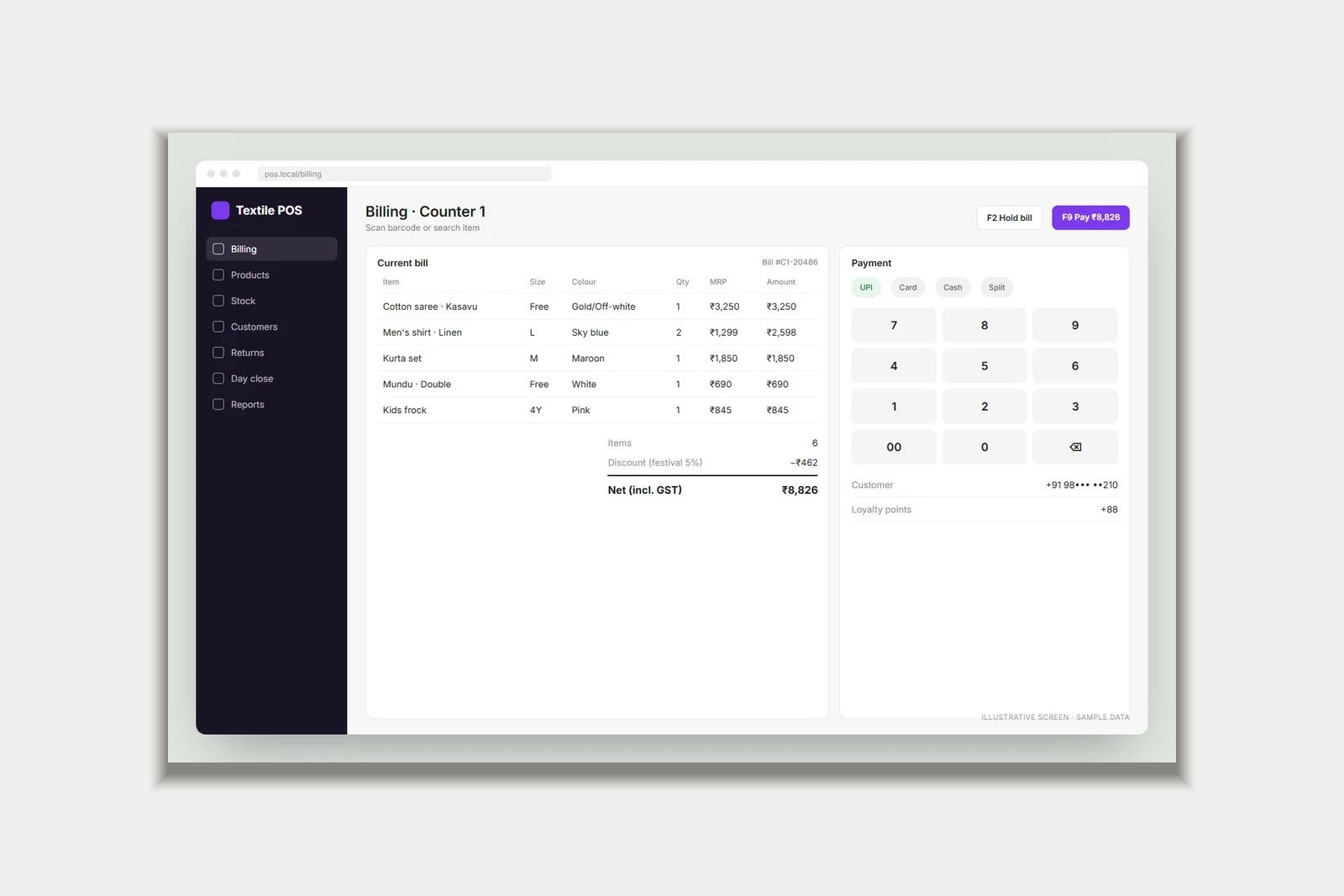Select the Kurta set item
Viewport: 1344px width, 896px height.
(x=597, y=359)
